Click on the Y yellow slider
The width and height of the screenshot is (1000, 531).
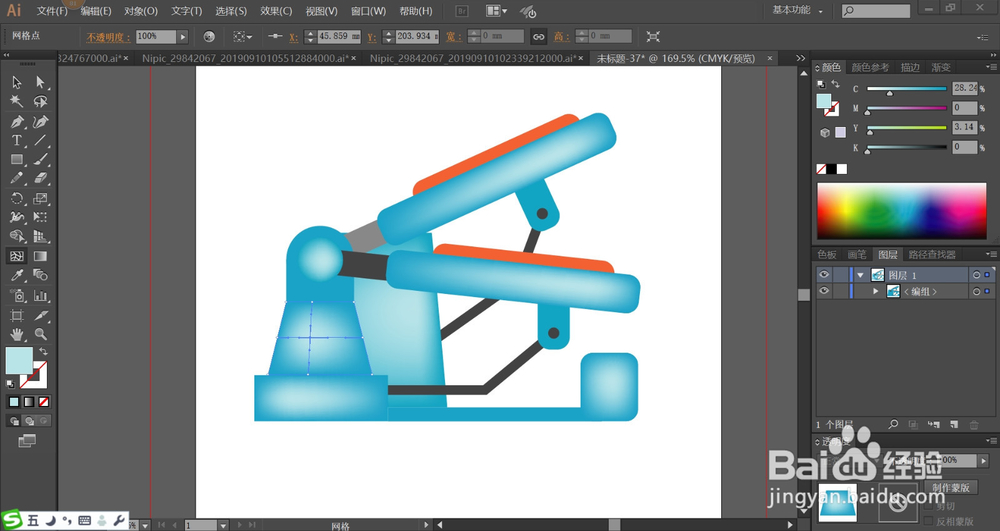point(906,127)
